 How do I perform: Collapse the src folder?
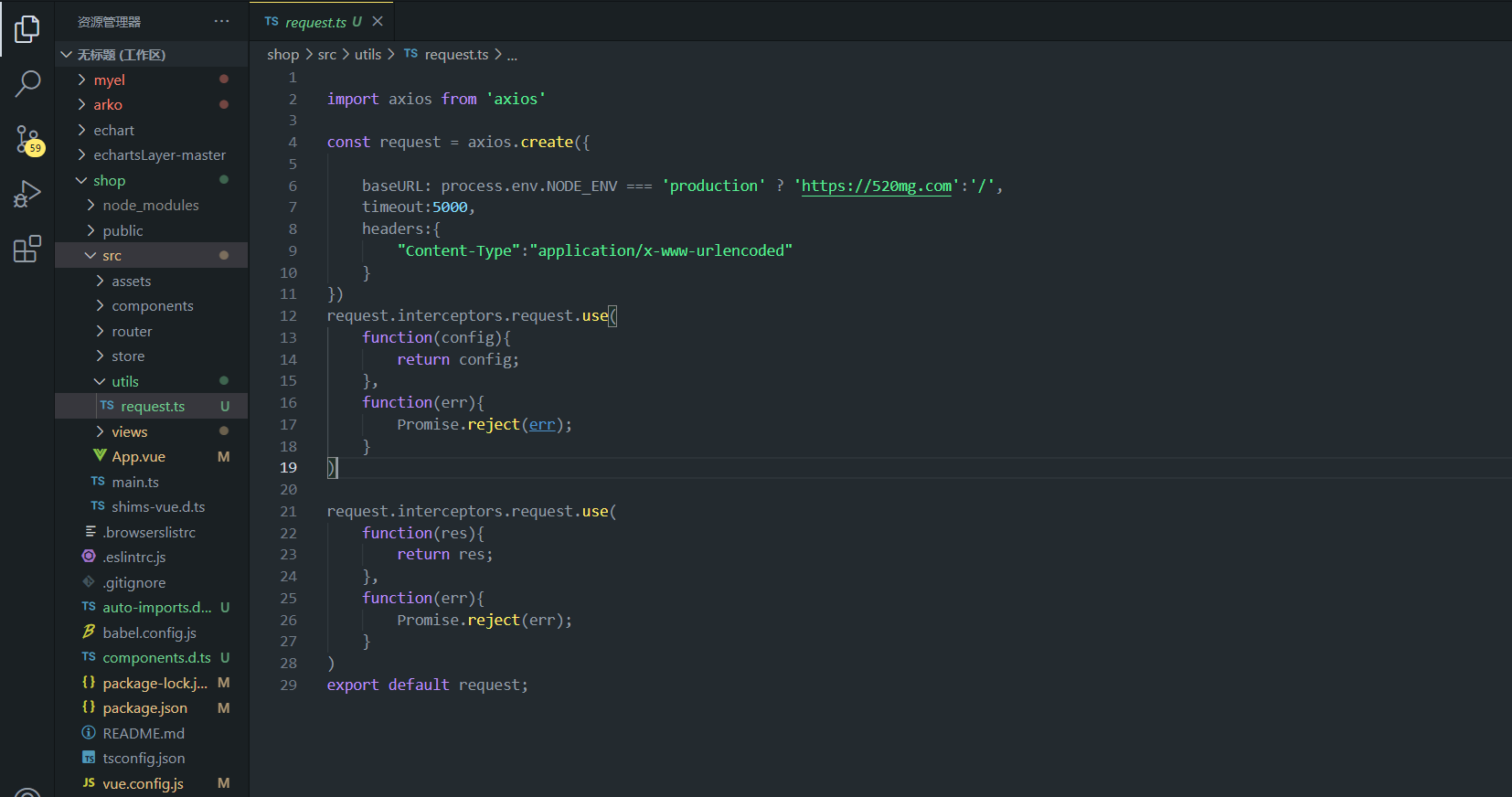pos(152,255)
